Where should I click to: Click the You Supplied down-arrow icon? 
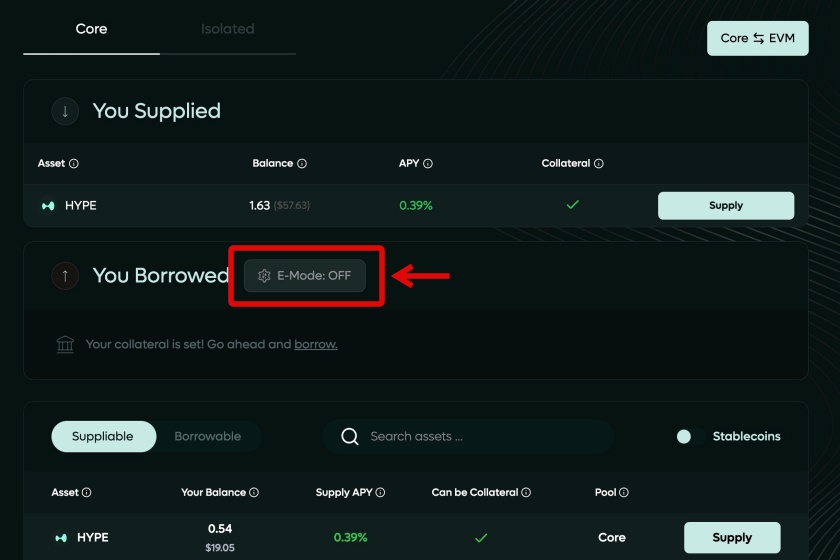tap(65, 111)
